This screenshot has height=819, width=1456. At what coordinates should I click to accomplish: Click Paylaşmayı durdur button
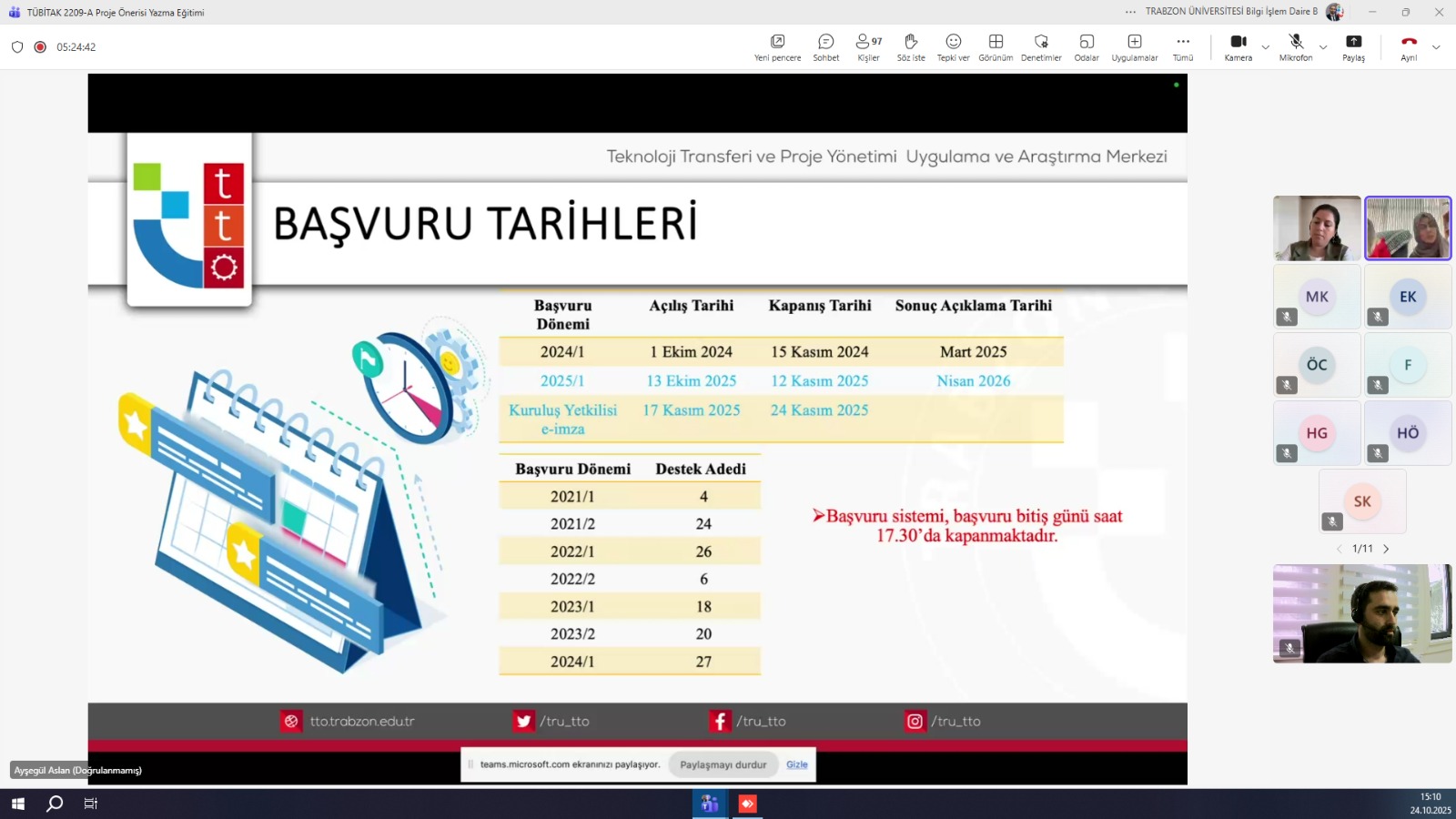click(723, 764)
